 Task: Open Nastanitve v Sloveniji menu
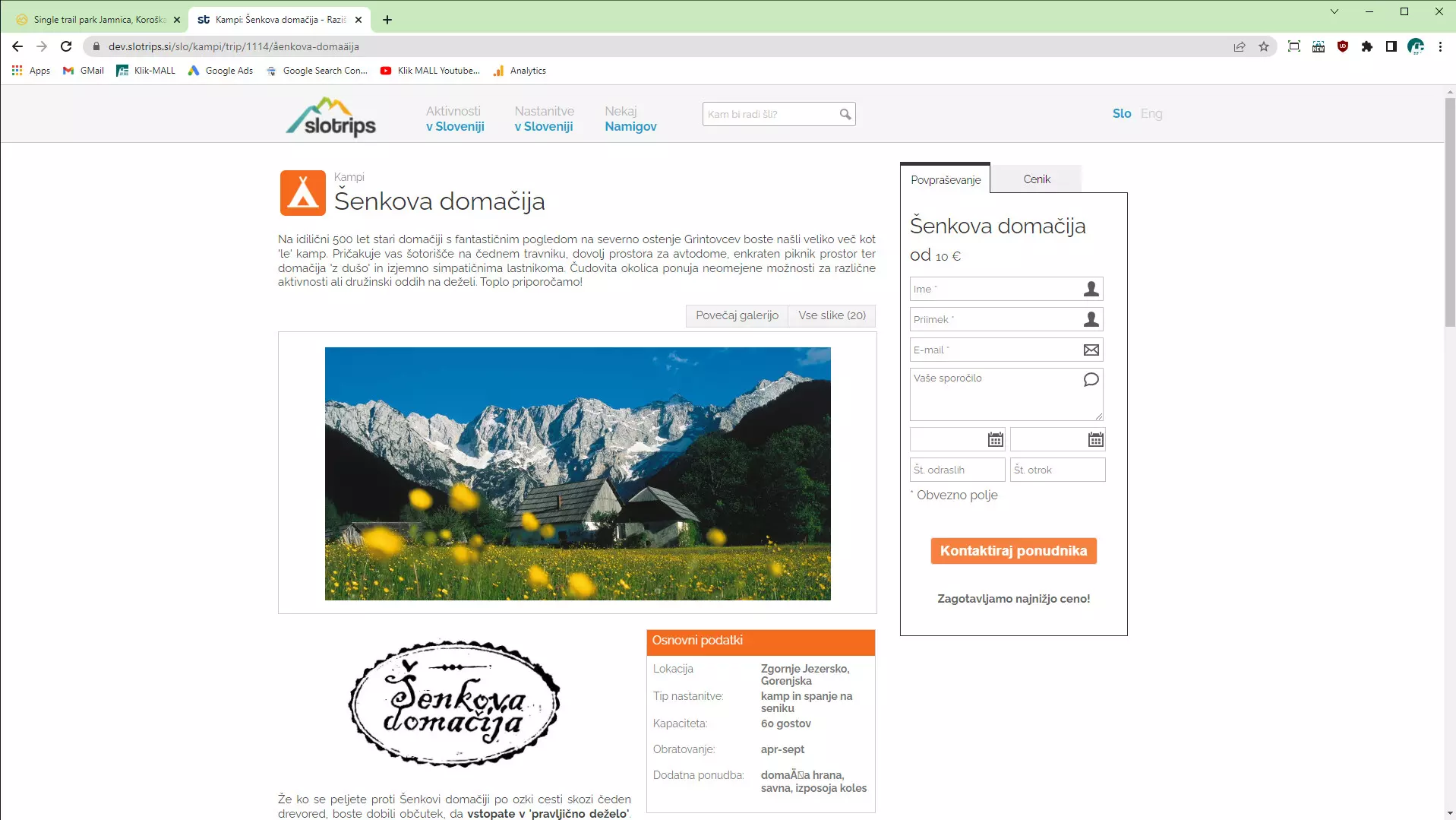(x=544, y=119)
